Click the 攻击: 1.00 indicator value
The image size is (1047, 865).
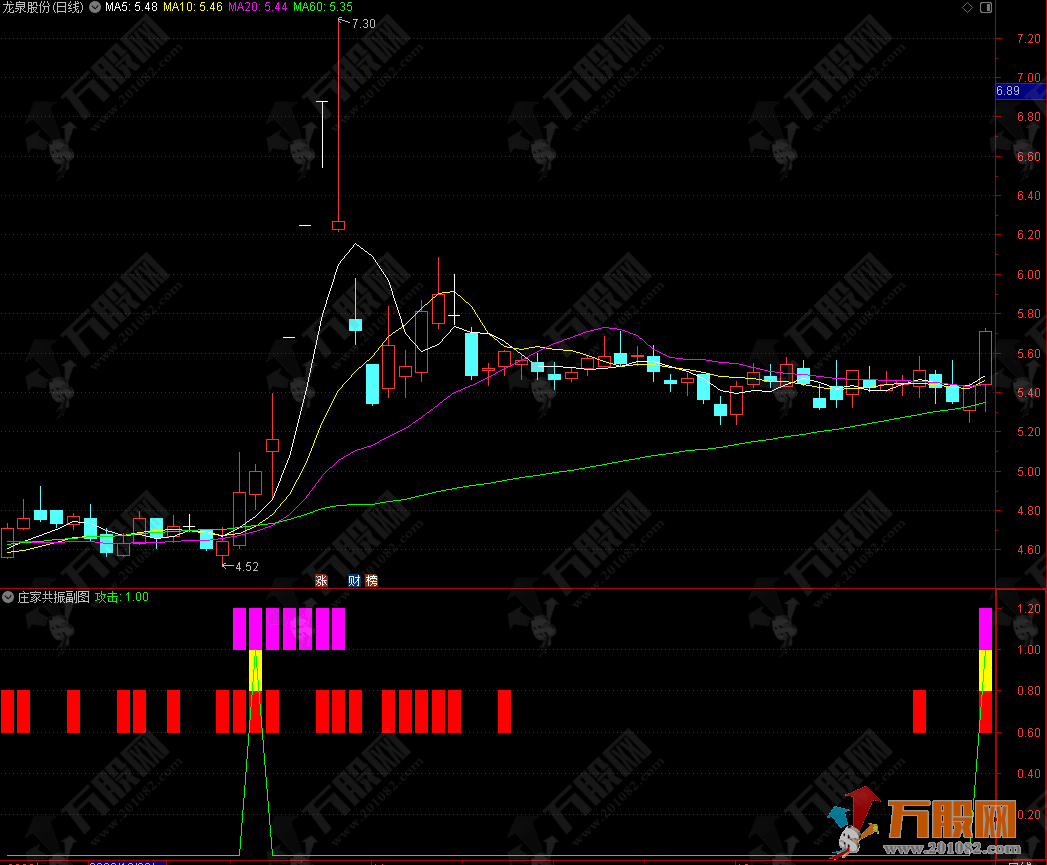click(x=122, y=596)
